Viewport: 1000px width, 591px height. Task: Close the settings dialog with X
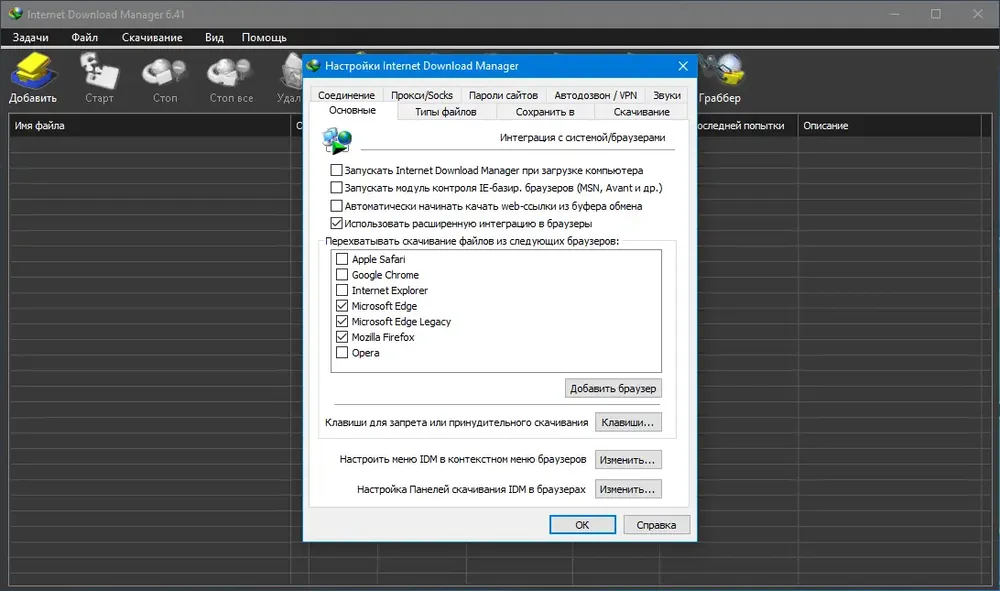(x=682, y=66)
